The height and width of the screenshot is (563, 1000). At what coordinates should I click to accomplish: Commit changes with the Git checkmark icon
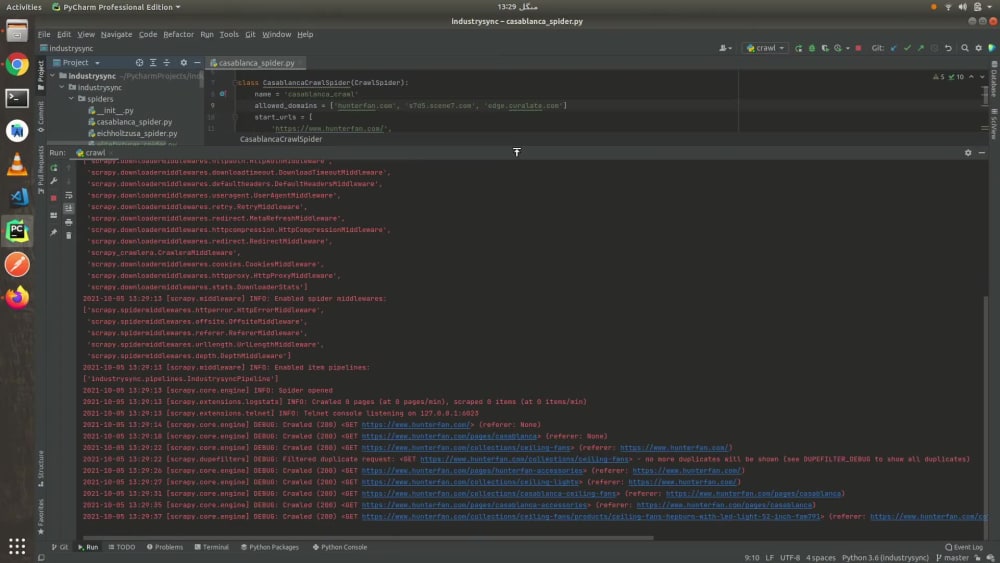(907, 48)
